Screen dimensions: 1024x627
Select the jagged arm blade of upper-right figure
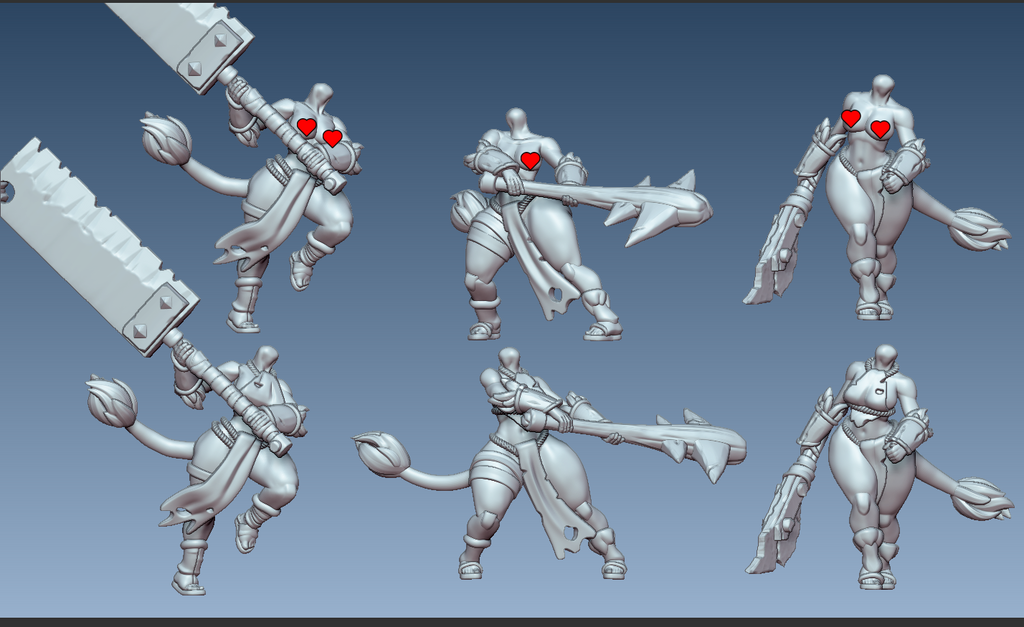[775, 250]
